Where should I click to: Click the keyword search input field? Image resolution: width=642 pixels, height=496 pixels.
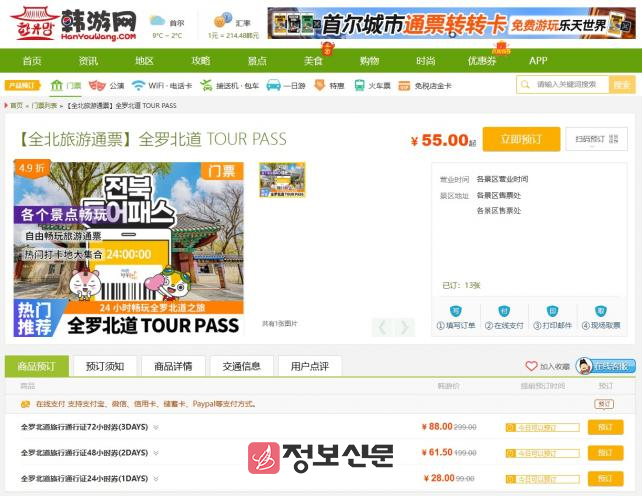572,85
